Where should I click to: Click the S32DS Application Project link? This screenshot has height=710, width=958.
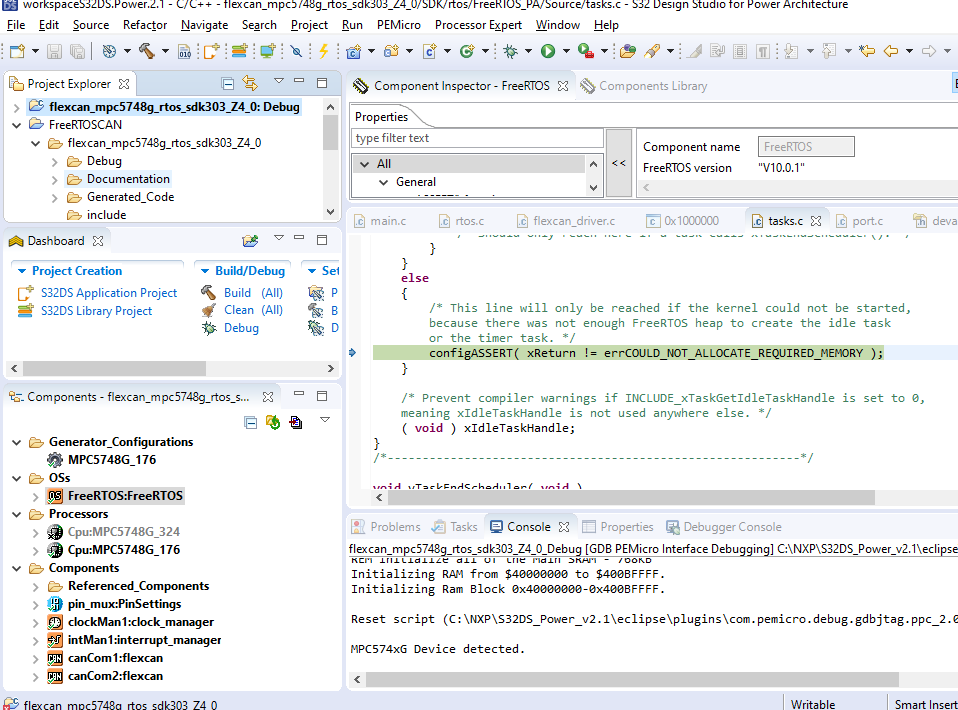[108, 293]
